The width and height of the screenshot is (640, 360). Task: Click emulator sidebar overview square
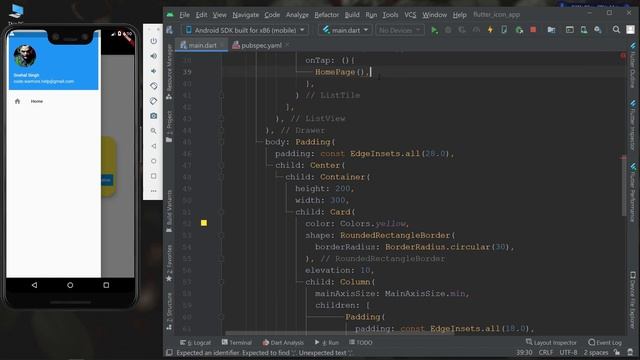(153, 176)
